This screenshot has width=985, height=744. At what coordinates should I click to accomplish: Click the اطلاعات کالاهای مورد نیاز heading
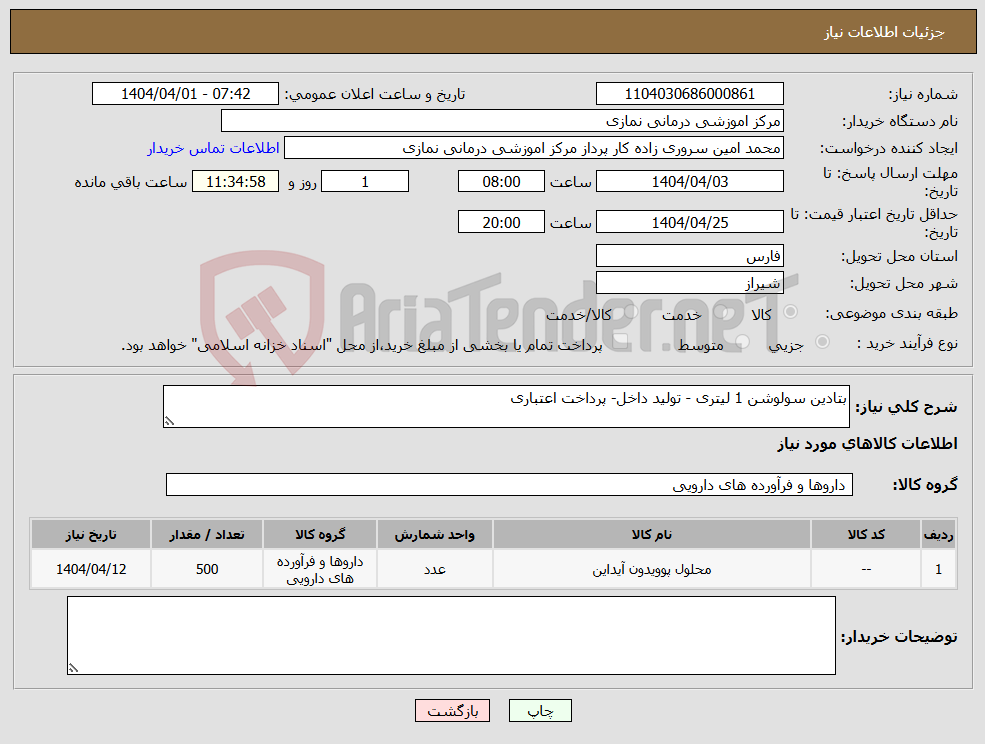click(x=867, y=444)
